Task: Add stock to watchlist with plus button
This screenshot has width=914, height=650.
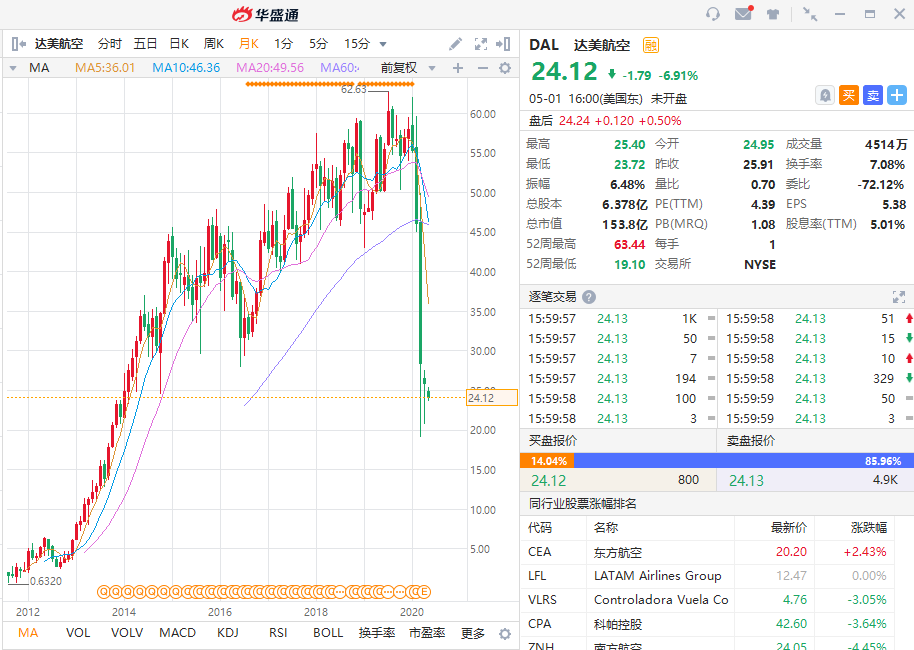Action: click(897, 95)
